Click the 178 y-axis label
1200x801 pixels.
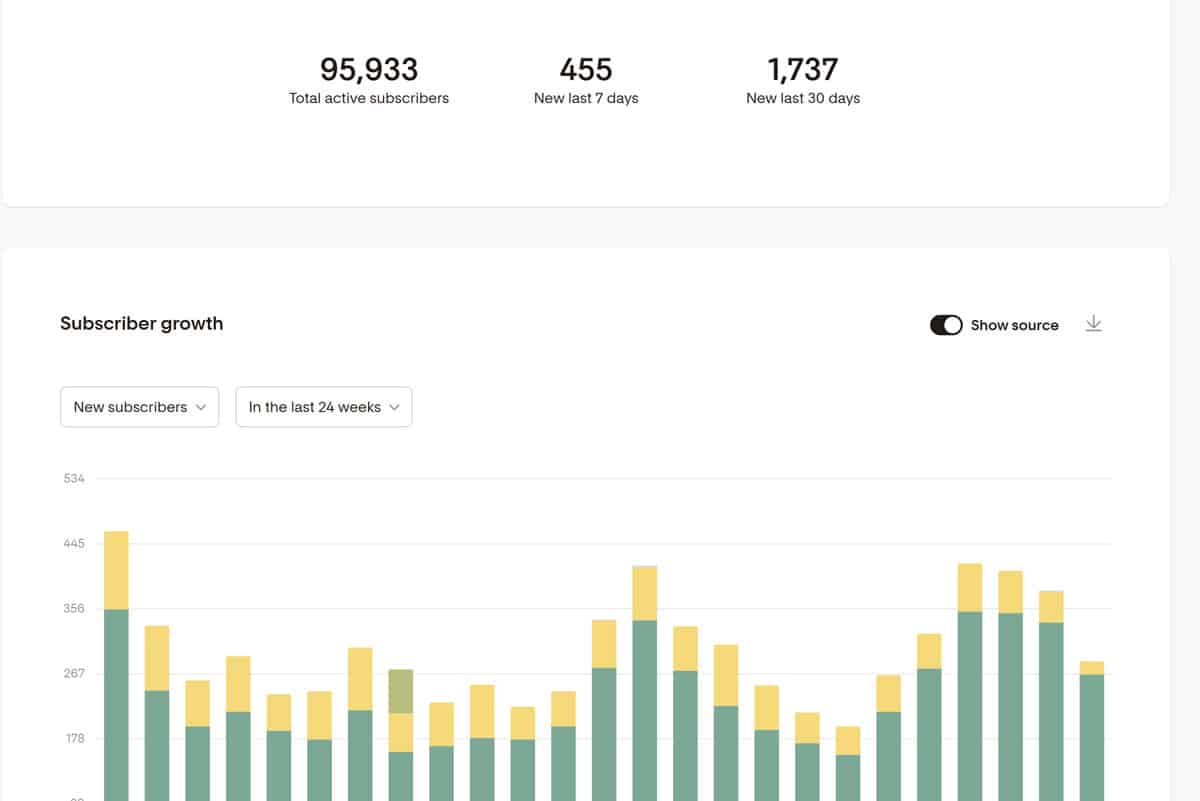pos(74,739)
